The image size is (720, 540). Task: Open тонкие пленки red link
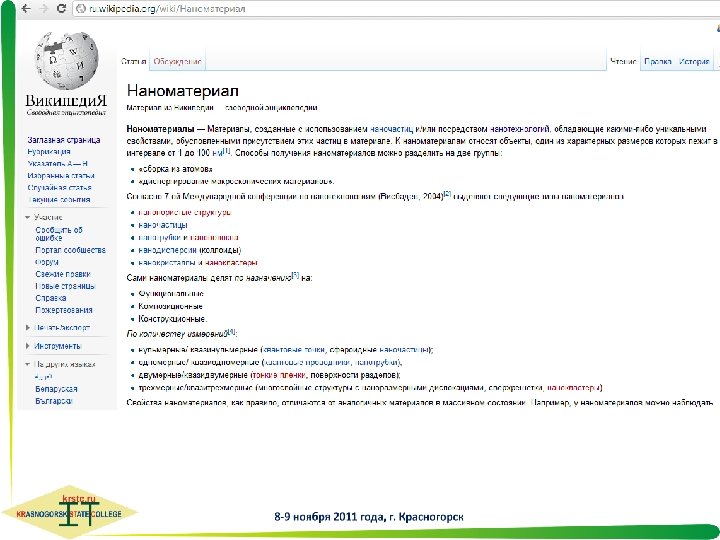(x=279, y=375)
